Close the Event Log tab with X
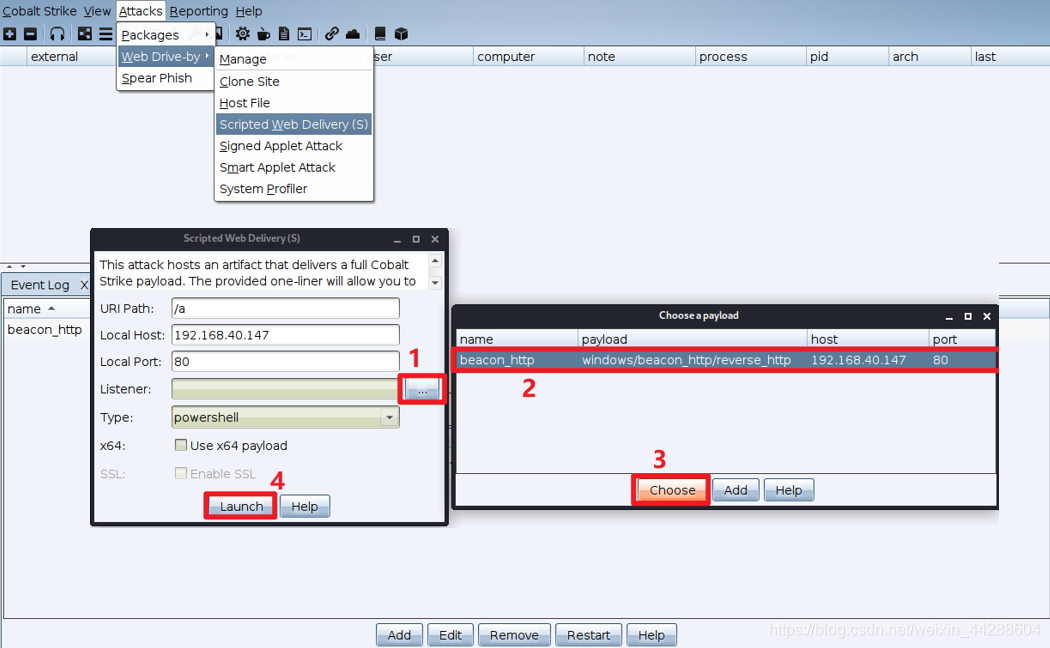 coord(84,285)
